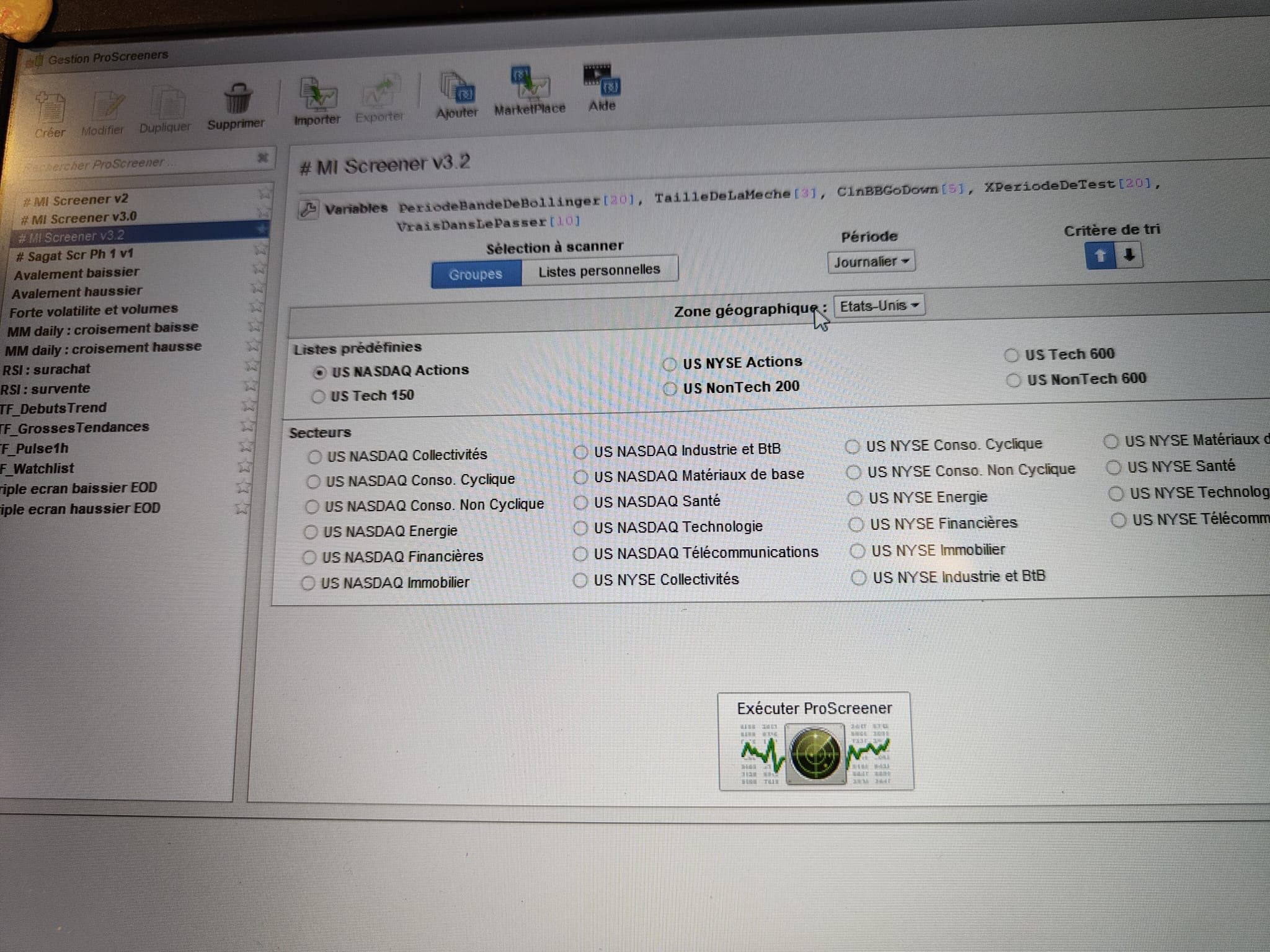Set sort criterion to ascending arrow
Image resolution: width=1270 pixels, height=952 pixels.
pos(1100,255)
